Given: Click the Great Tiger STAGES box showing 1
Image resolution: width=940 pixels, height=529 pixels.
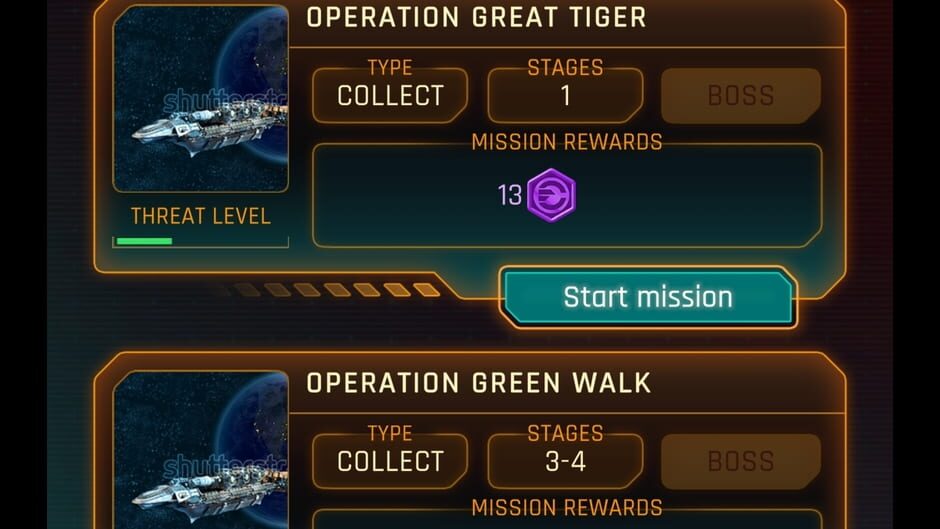Looking at the screenshot, I should point(565,95).
